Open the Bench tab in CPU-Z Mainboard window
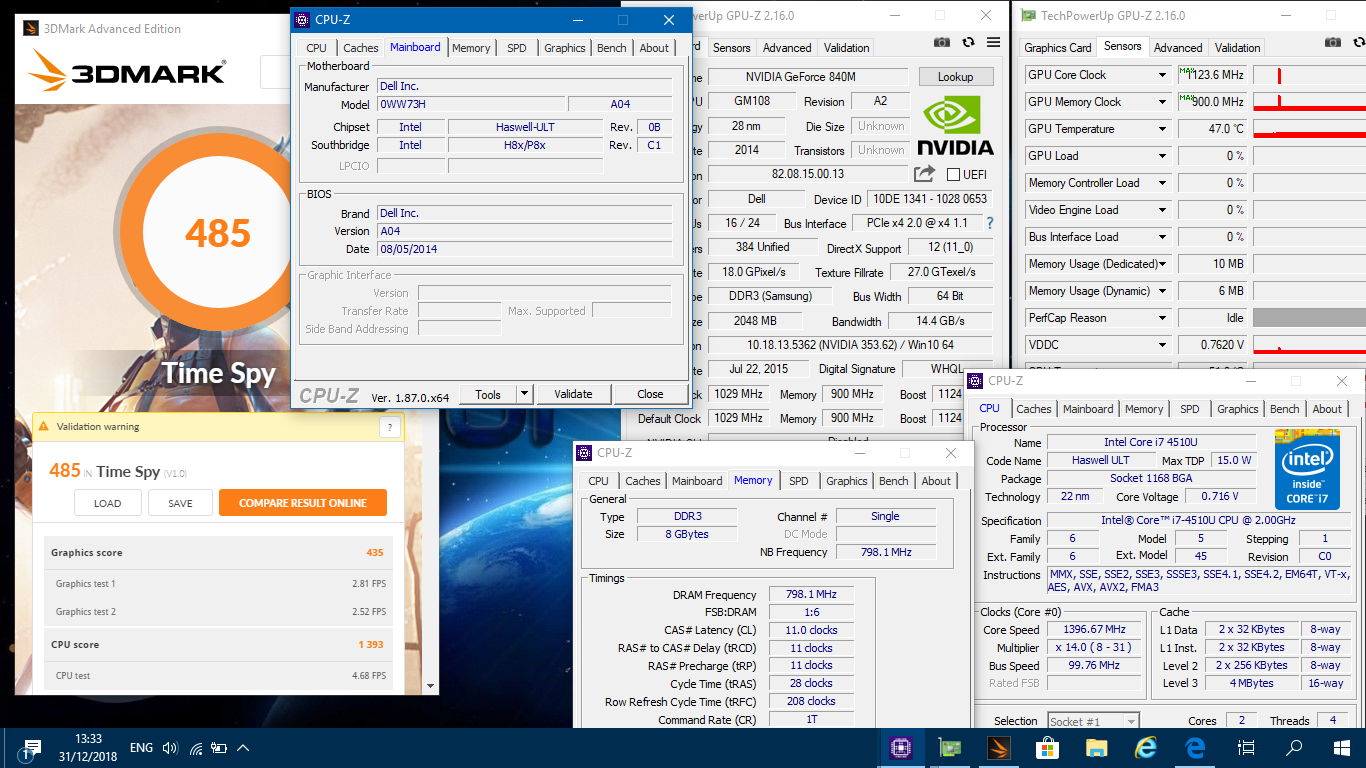Image resolution: width=1366 pixels, height=768 pixels. click(x=612, y=48)
